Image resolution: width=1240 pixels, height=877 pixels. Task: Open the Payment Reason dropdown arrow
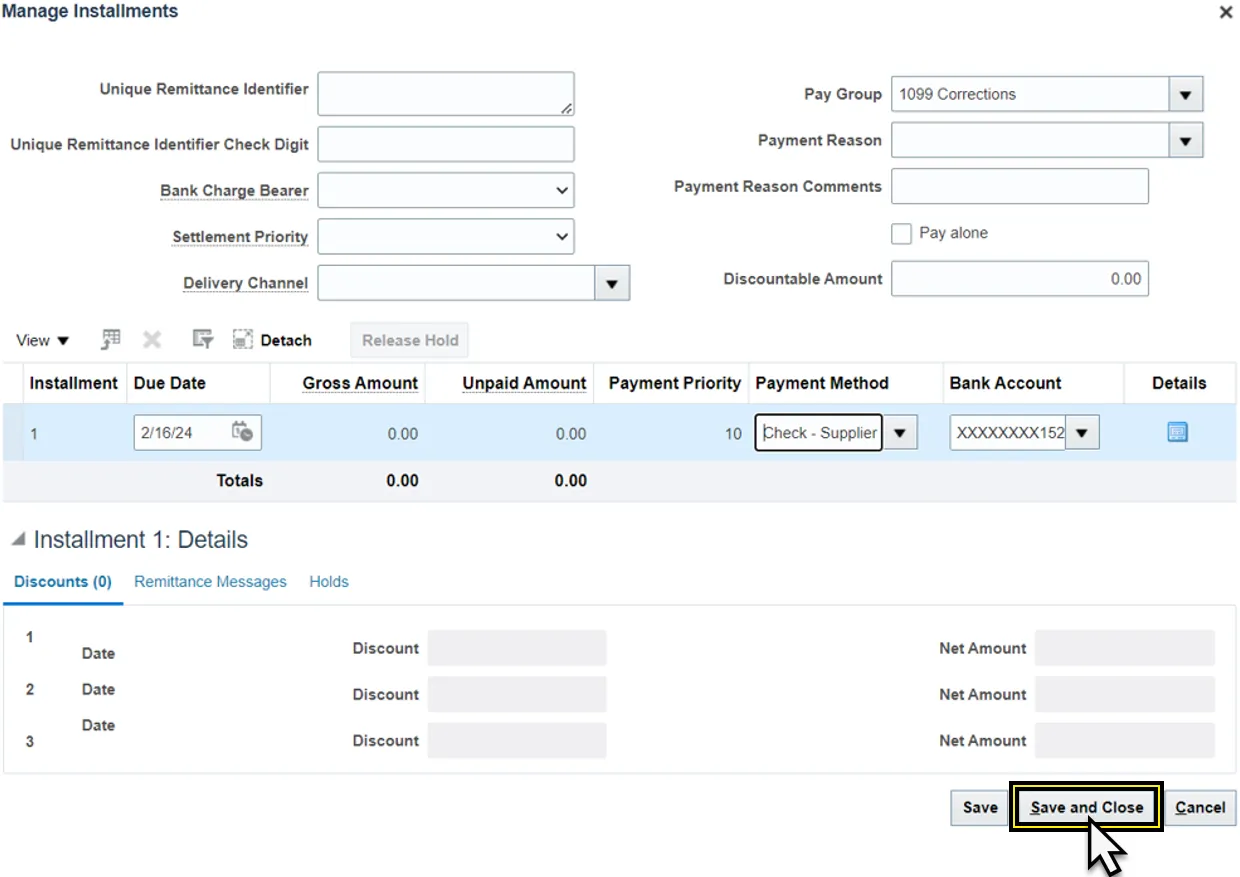click(1185, 141)
